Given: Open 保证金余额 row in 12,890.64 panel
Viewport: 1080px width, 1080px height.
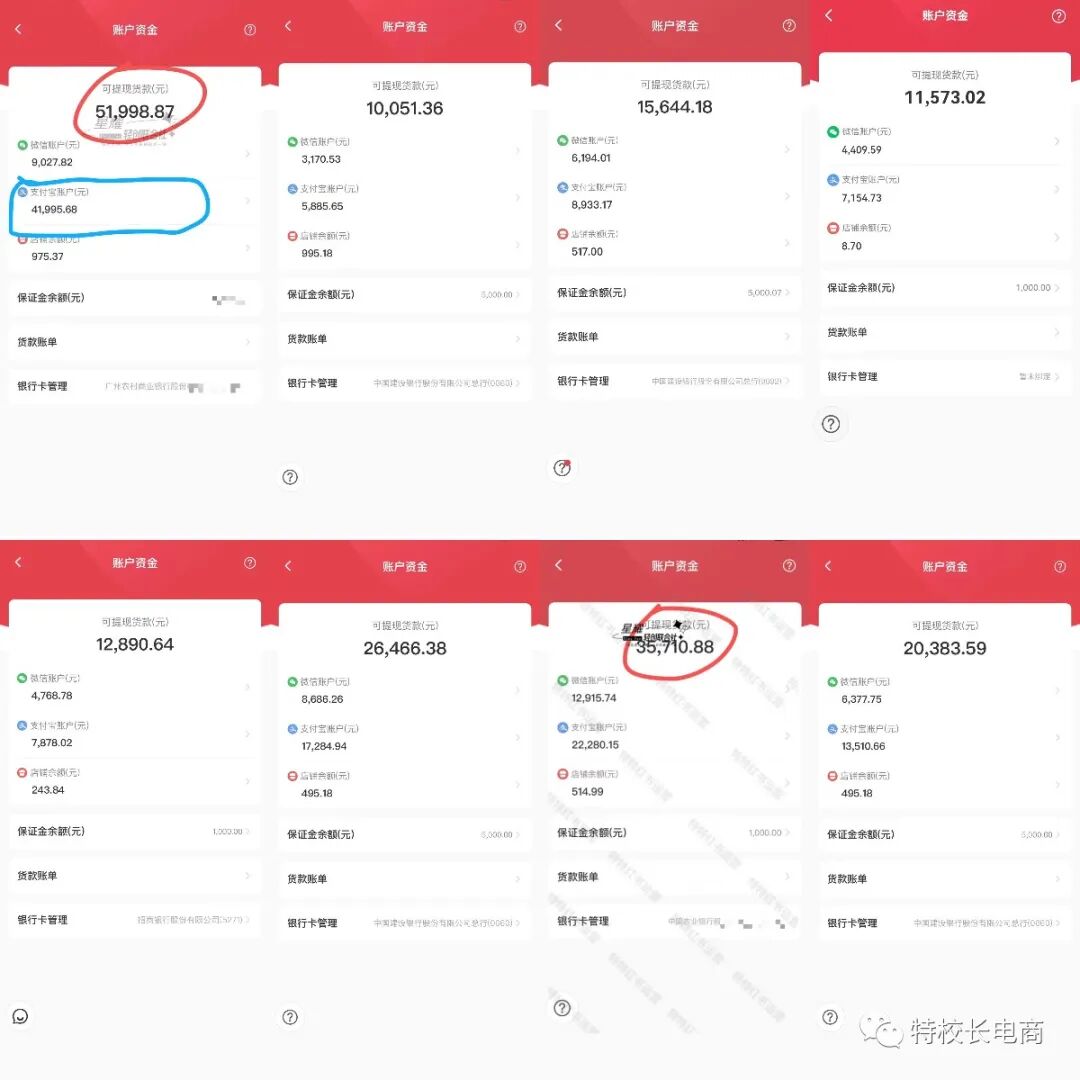Looking at the screenshot, I should tap(134, 831).
